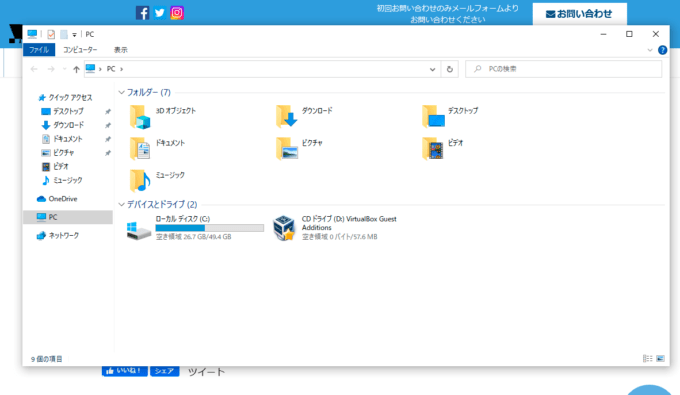Select OneDrive in the navigation pane
The height and width of the screenshot is (395, 680).
tap(57, 199)
